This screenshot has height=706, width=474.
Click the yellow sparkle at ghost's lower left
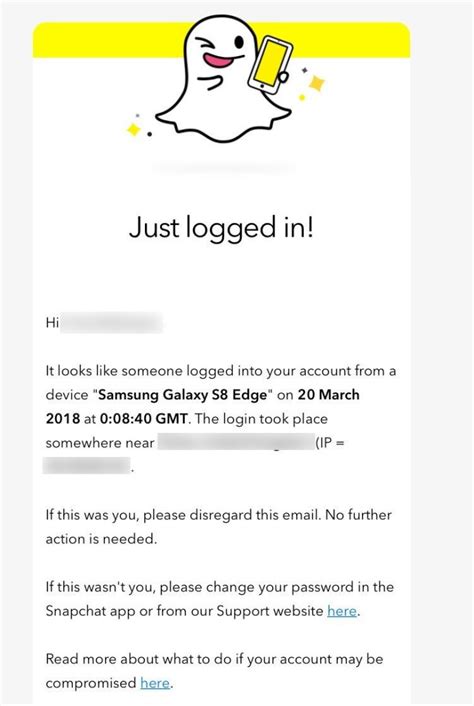pyautogui.click(x=134, y=130)
